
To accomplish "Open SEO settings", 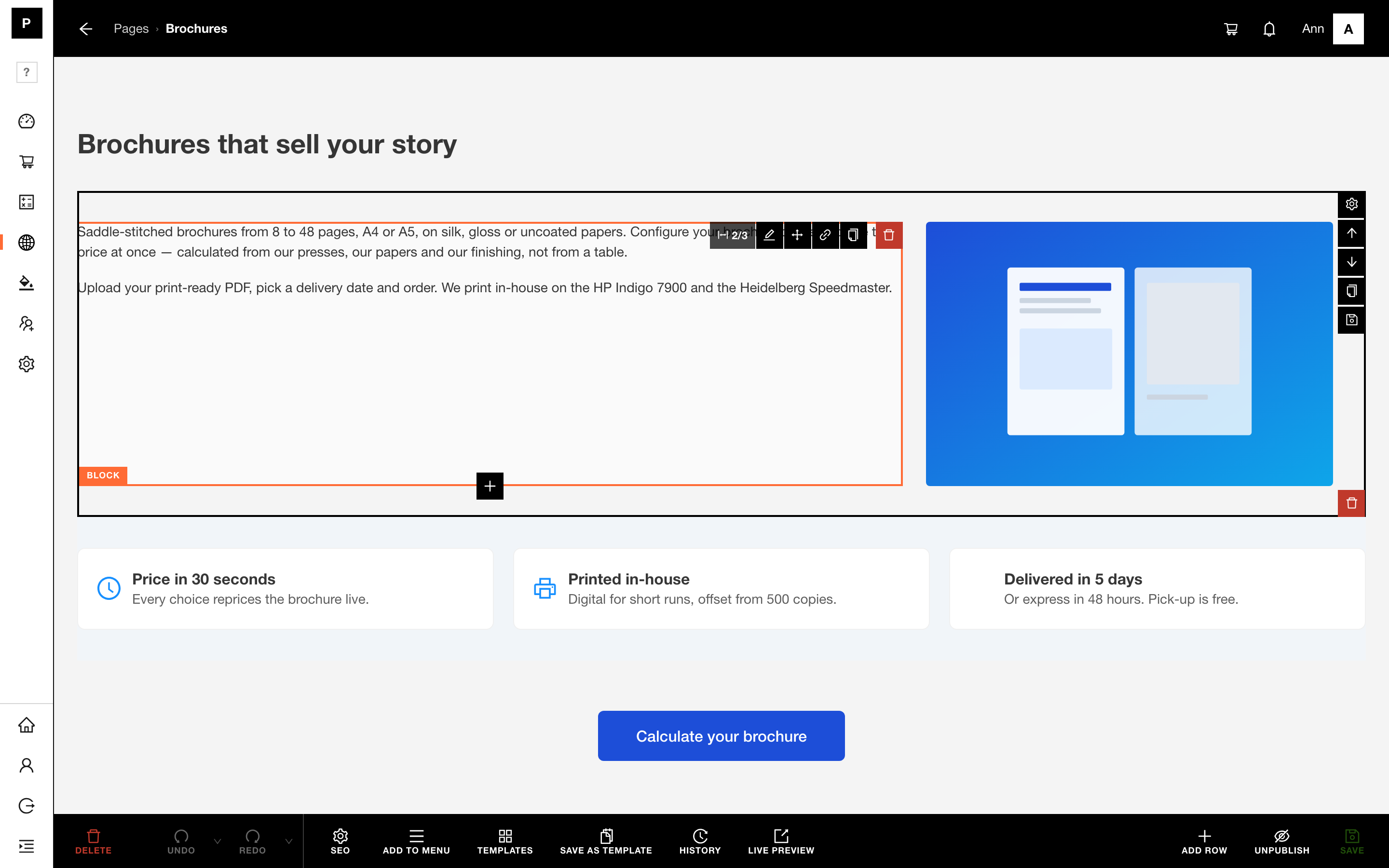I will [340, 841].
